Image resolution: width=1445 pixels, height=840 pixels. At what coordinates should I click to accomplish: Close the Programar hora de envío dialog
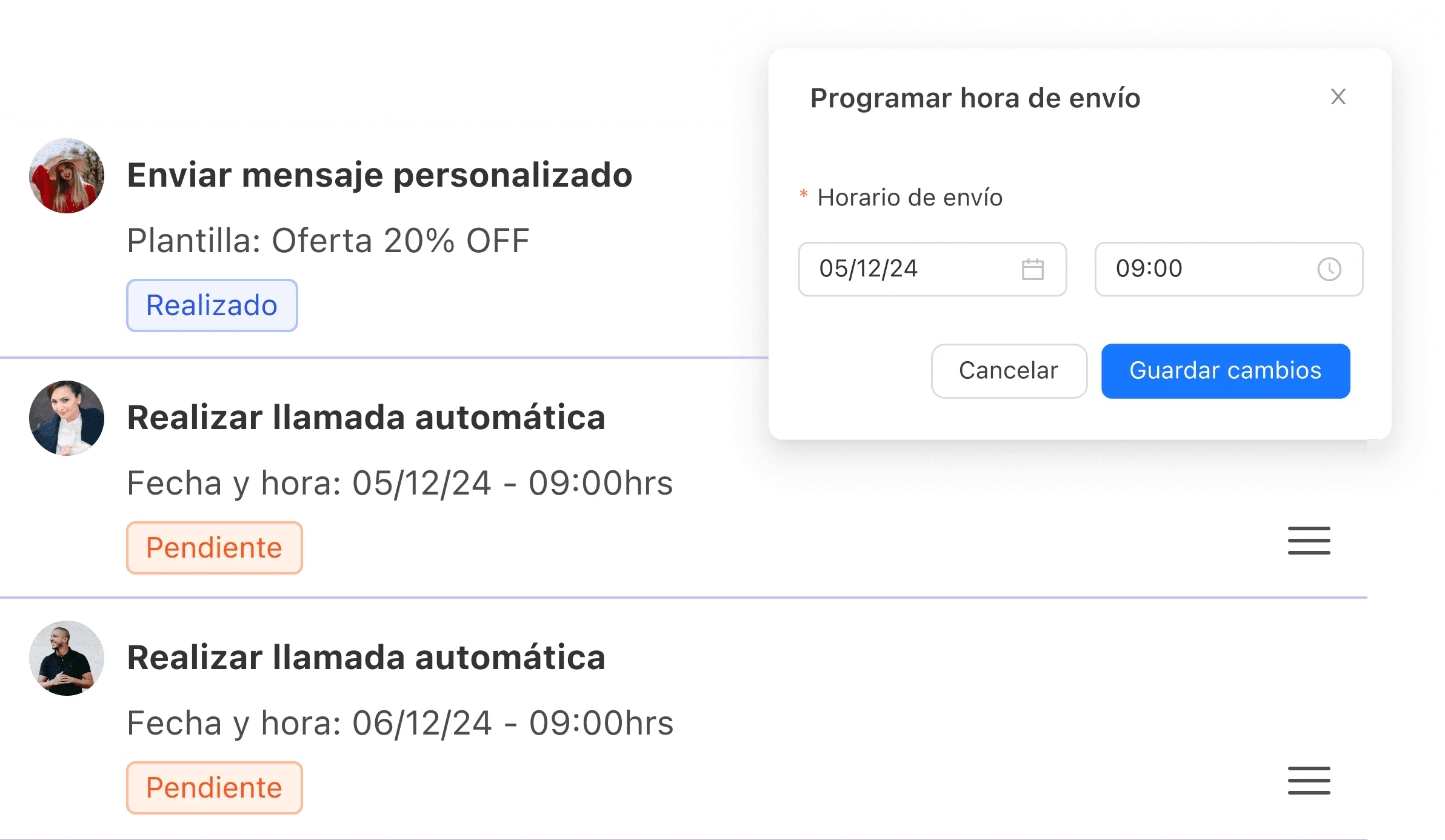pos(1338,97)
